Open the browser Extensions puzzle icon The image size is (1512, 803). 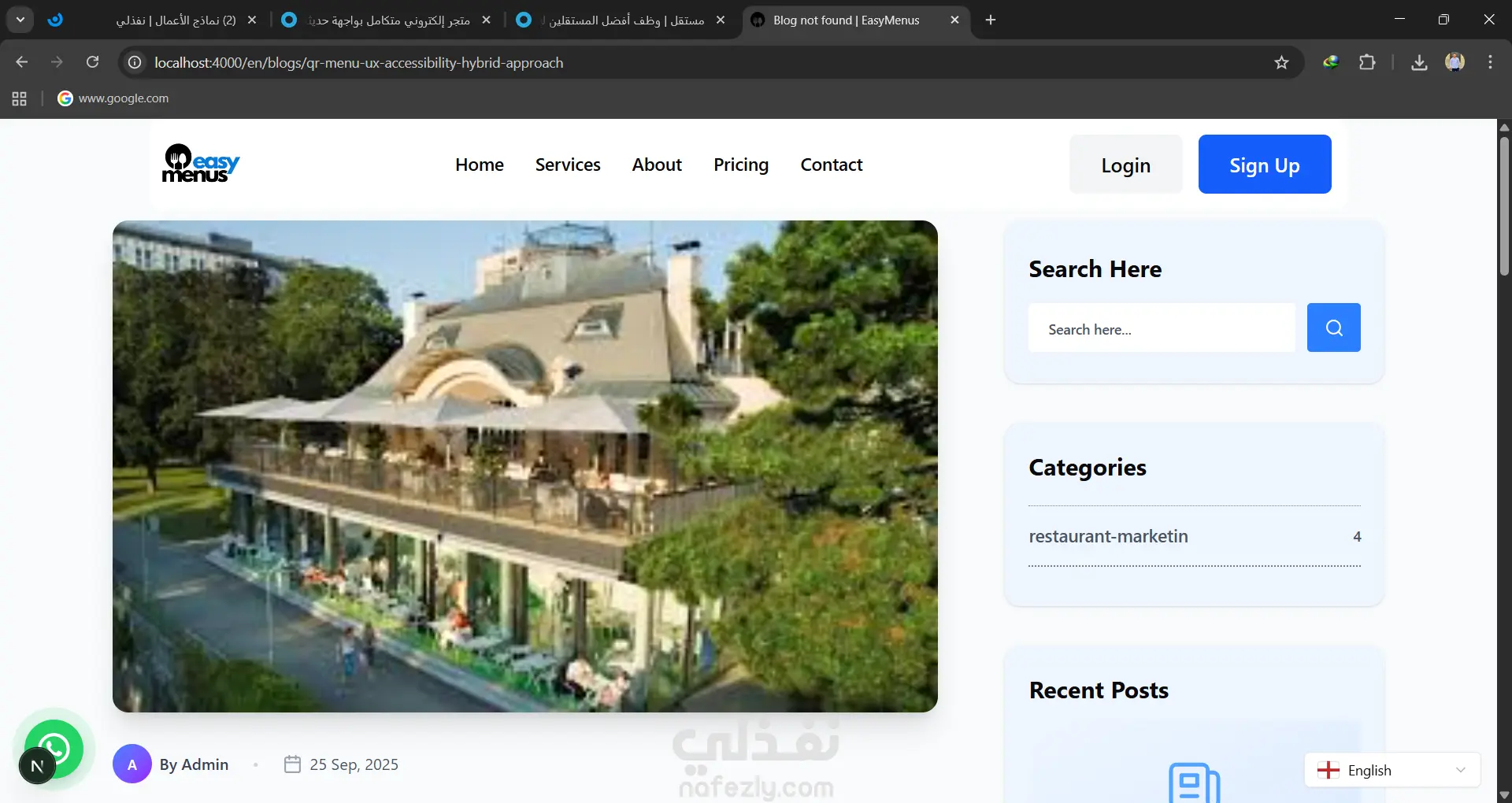tap(1367, 62)
